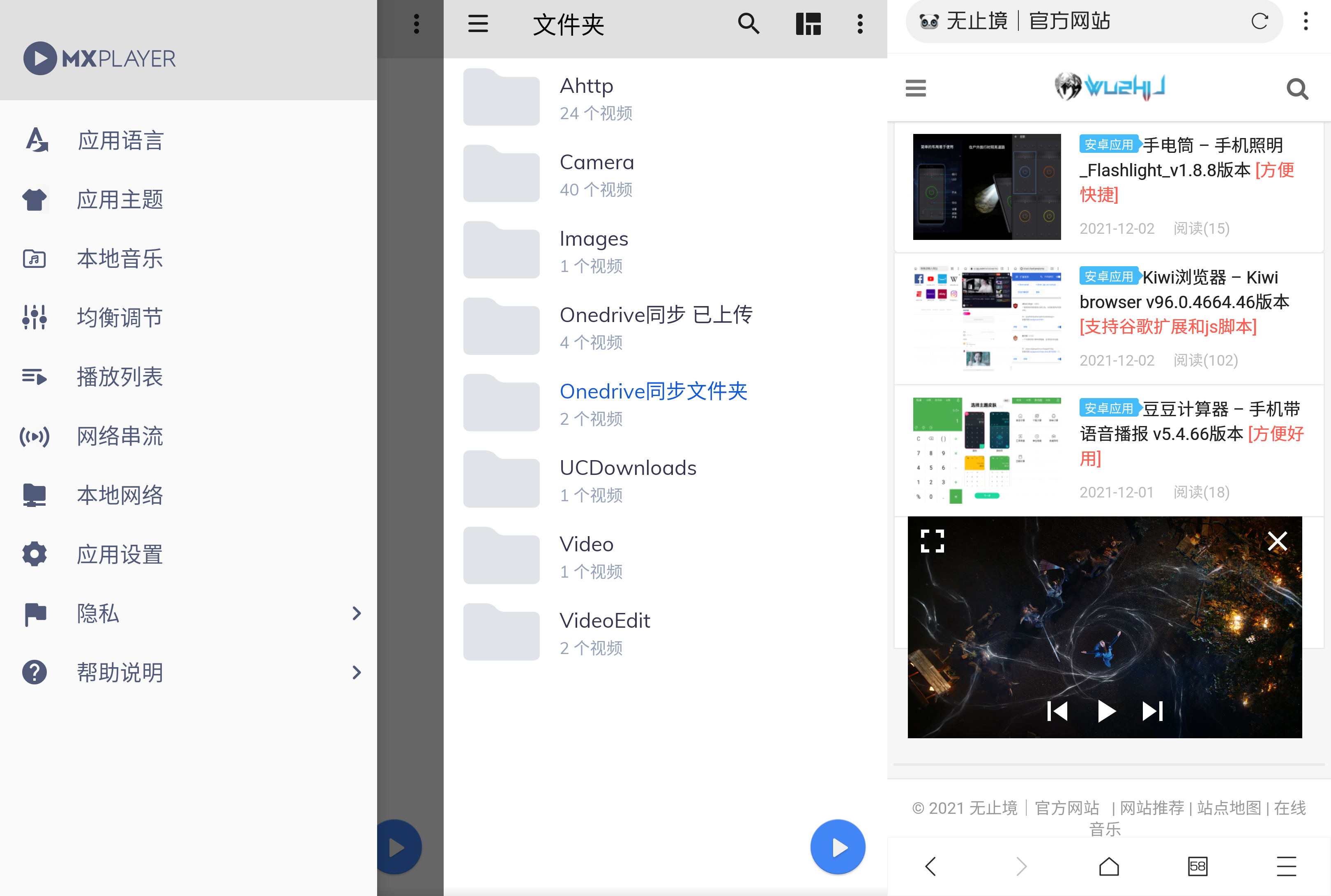
Task: Click the settings gear icon
Action: pos(34,554)
